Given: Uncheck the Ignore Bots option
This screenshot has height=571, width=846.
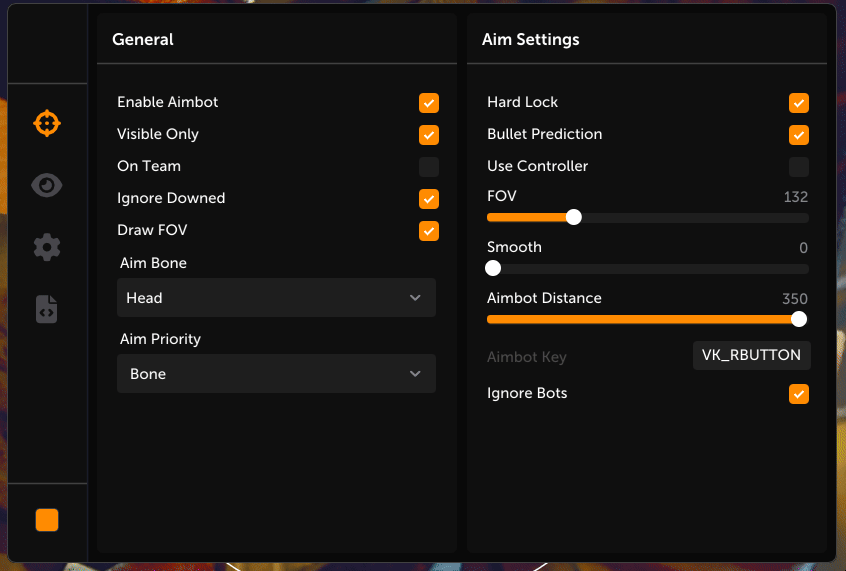Looking at the screenshot, I should [x=799, y=394].
